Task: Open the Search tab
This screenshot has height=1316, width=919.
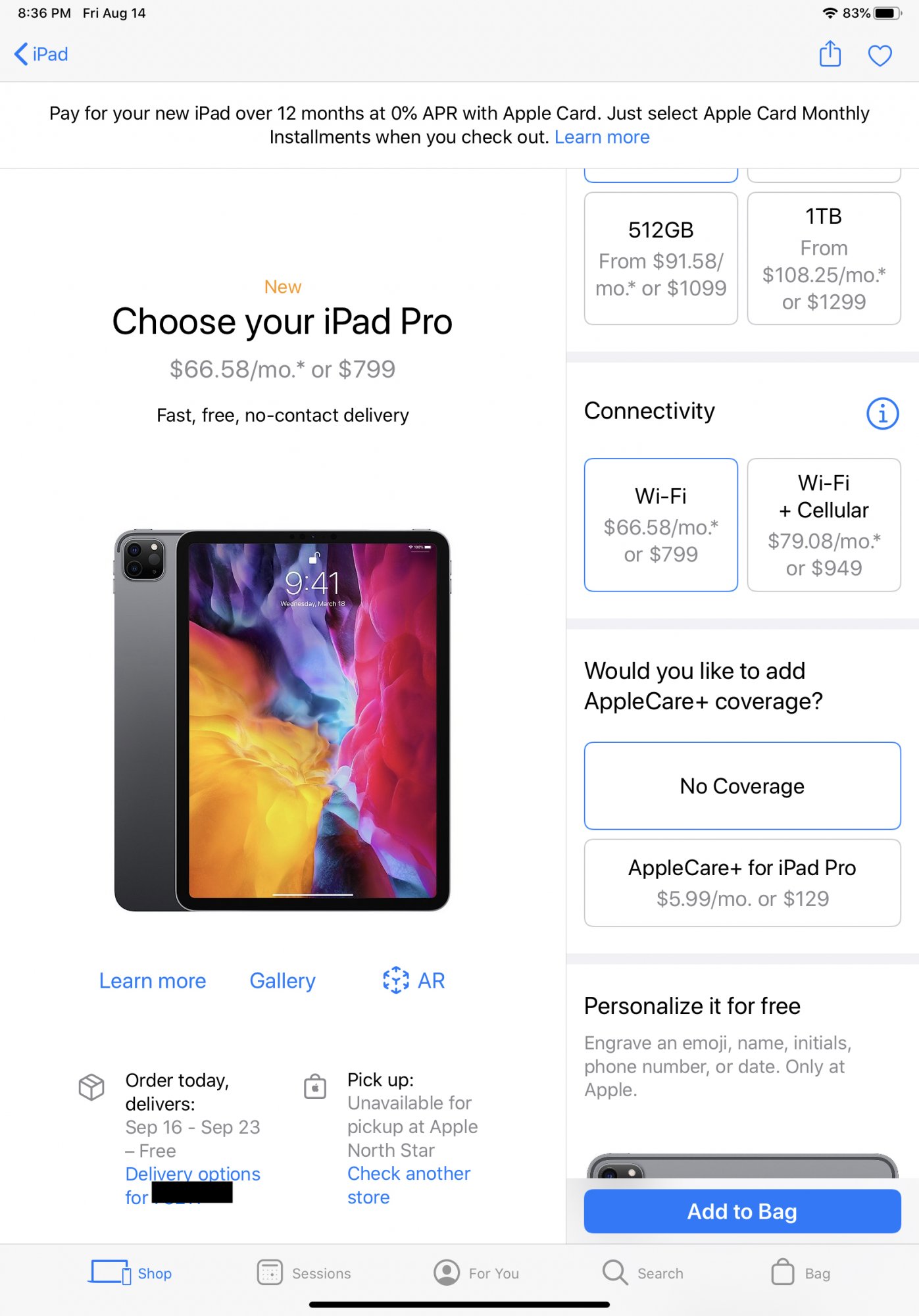Action: [x=643, y=1273]
